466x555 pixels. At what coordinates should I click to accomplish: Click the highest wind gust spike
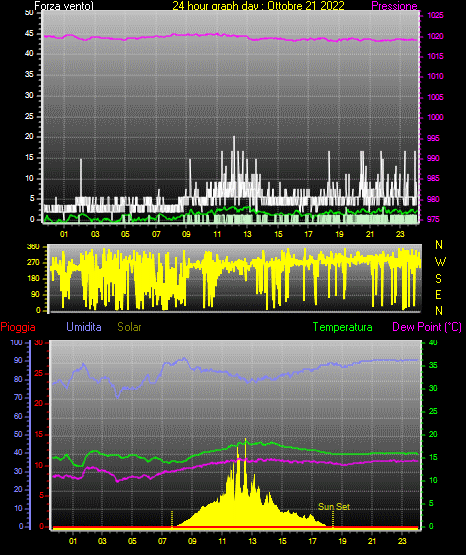234,137
